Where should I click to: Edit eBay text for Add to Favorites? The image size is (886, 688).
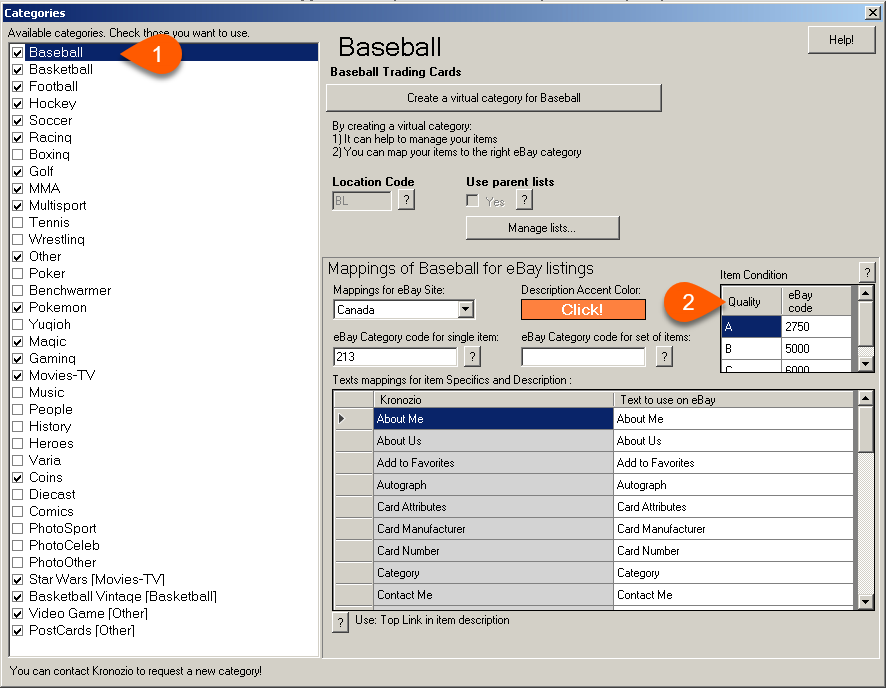(733, 463)
